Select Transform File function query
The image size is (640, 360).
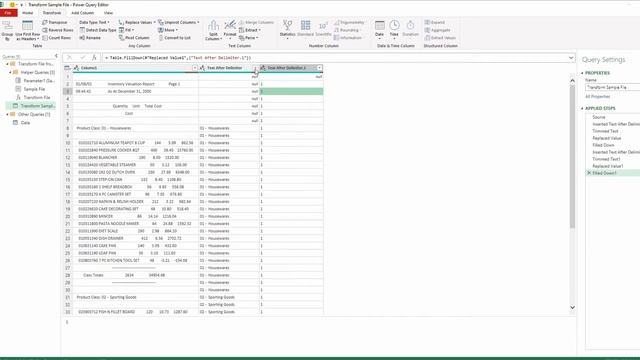33,98
